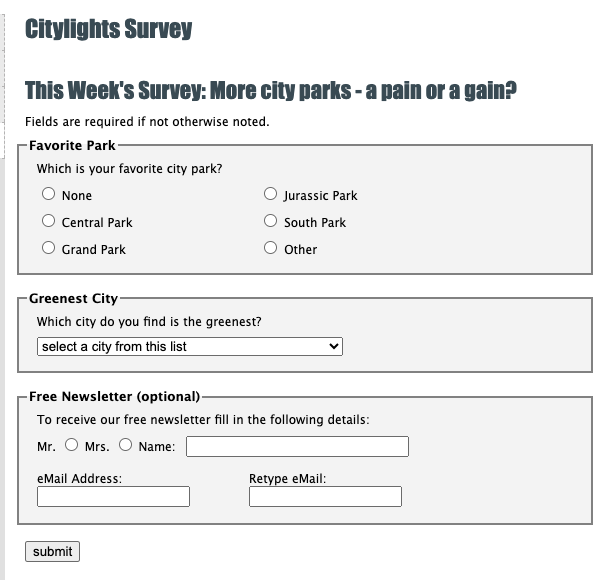
Task: Select the Grand Park option
Action: coord(48,248)
